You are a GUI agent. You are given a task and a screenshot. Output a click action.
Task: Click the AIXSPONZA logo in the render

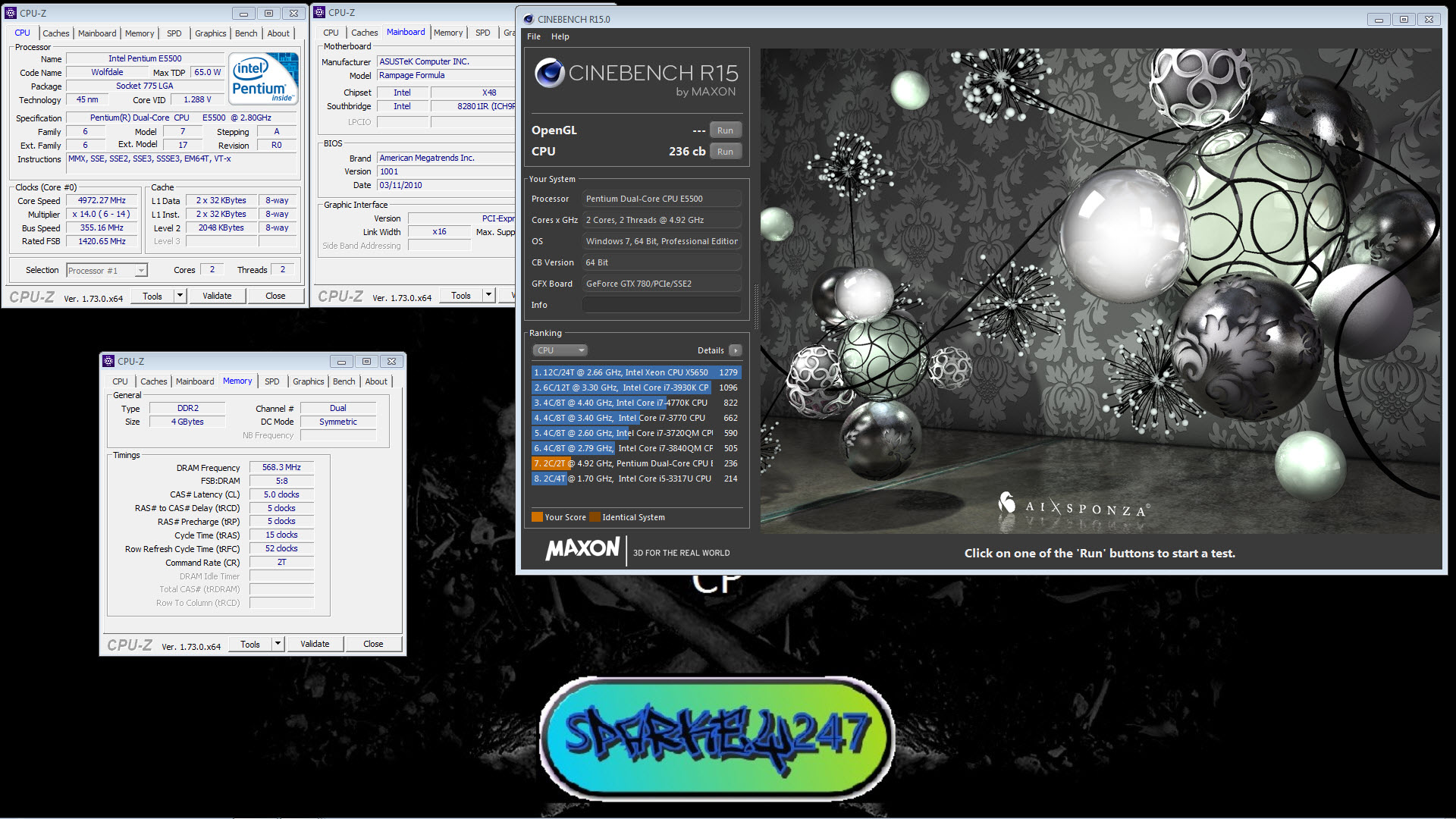pos(1073,506)
